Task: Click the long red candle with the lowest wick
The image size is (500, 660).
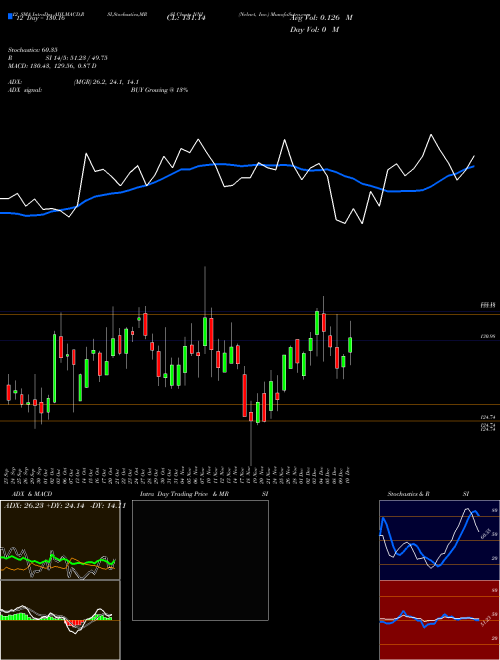Action: (251, 417)
